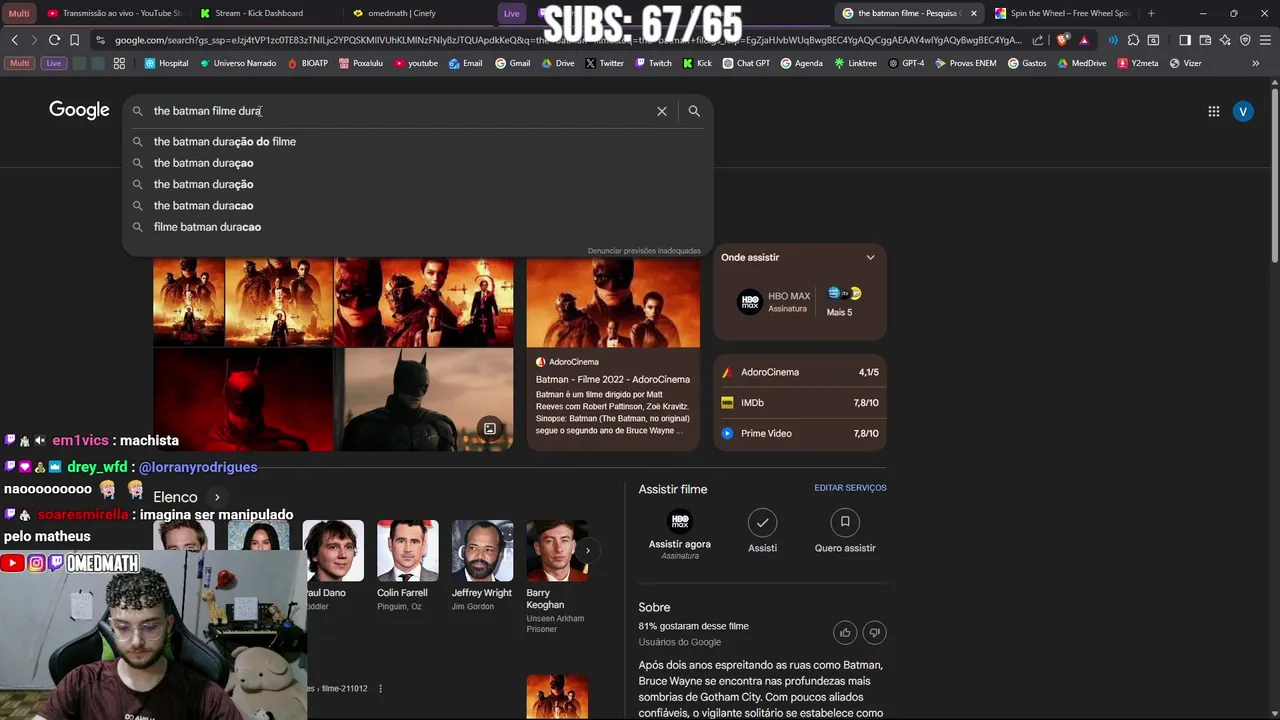Click 'Assistir agora' HBO Max button
The width and height of the screenshot is (1280, 720).
click(x=680, y=534)
